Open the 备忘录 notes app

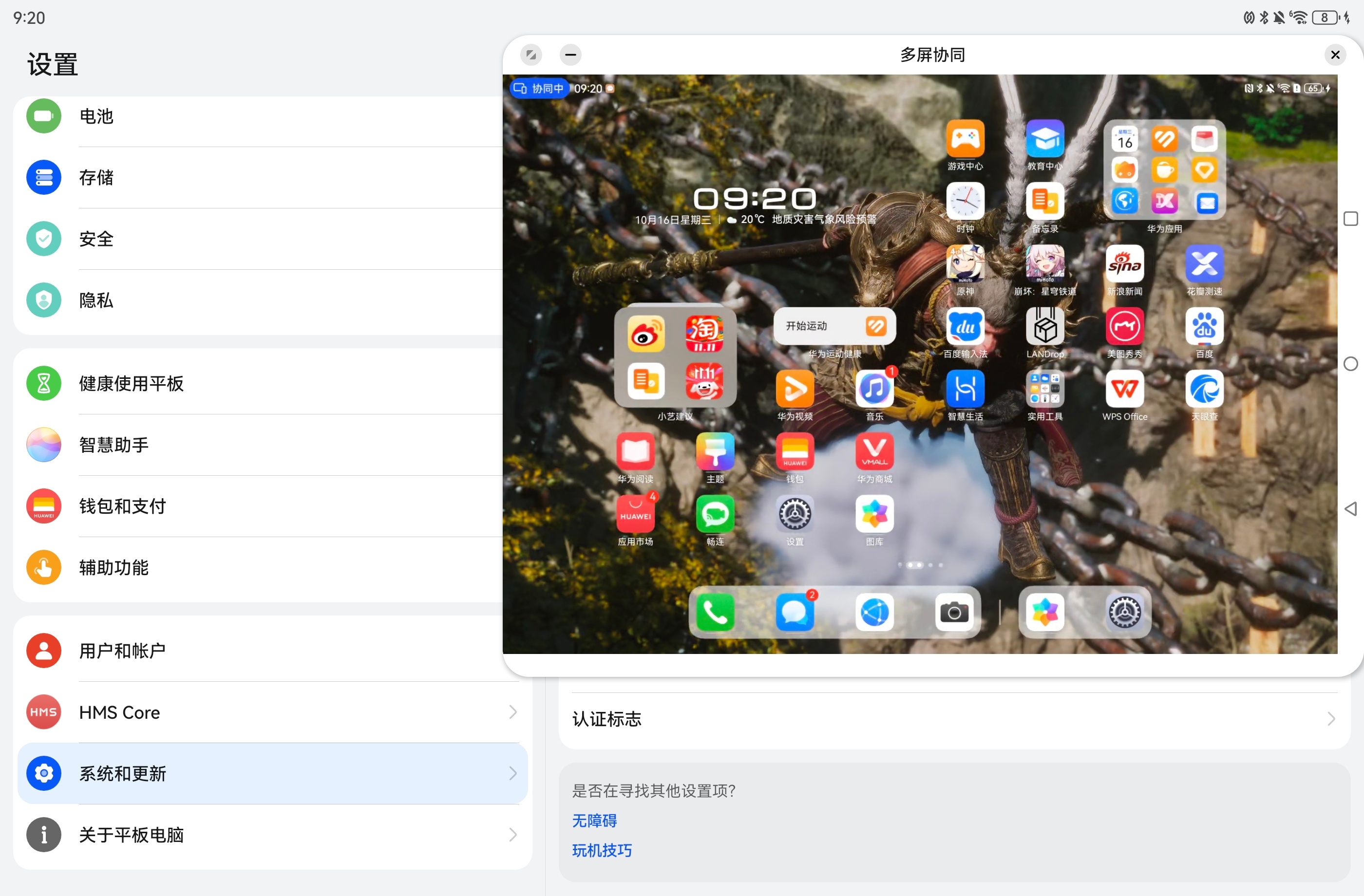point(1045,201)
